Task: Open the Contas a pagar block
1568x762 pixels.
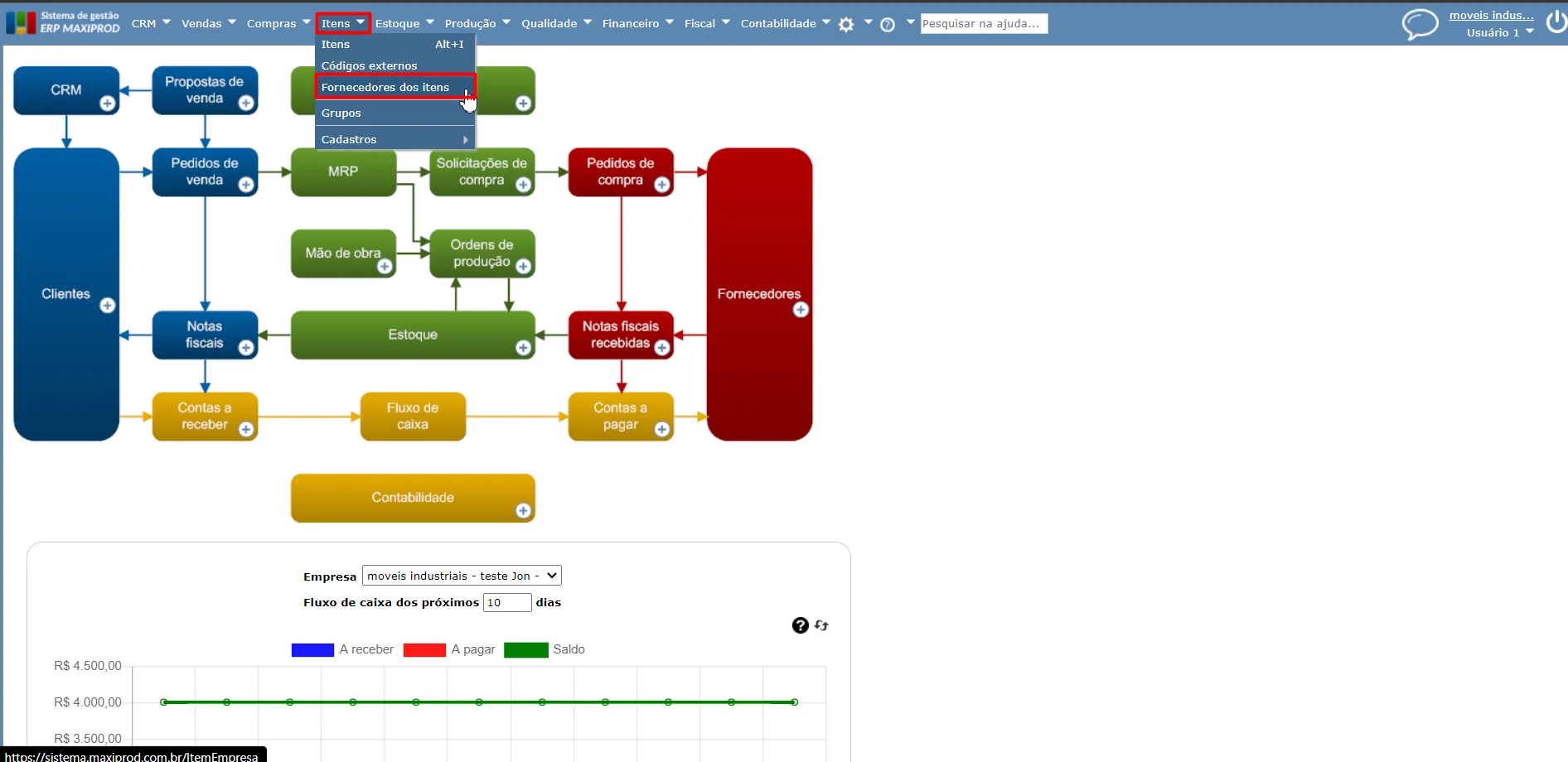Action: 621,416
